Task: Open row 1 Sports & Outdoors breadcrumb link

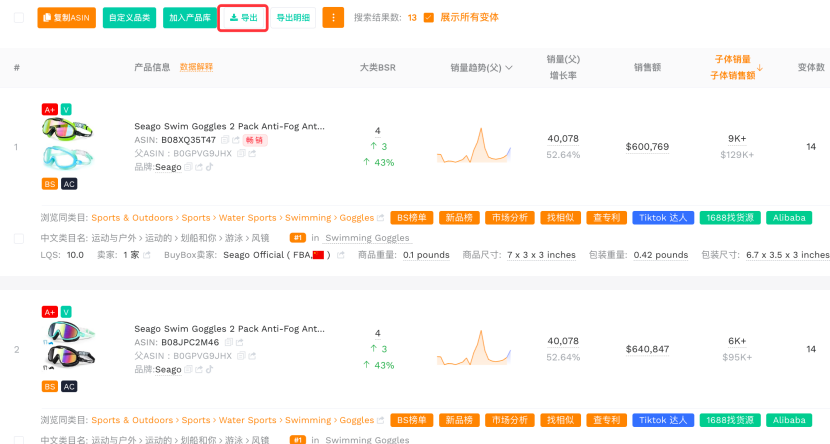Action: (132, 218)
